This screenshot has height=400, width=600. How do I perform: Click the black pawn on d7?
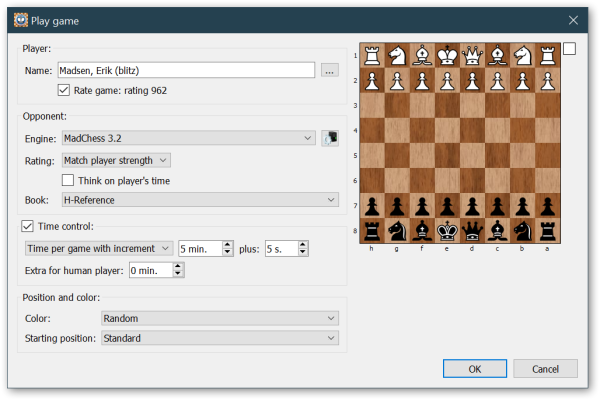click(x=473, y=206)
